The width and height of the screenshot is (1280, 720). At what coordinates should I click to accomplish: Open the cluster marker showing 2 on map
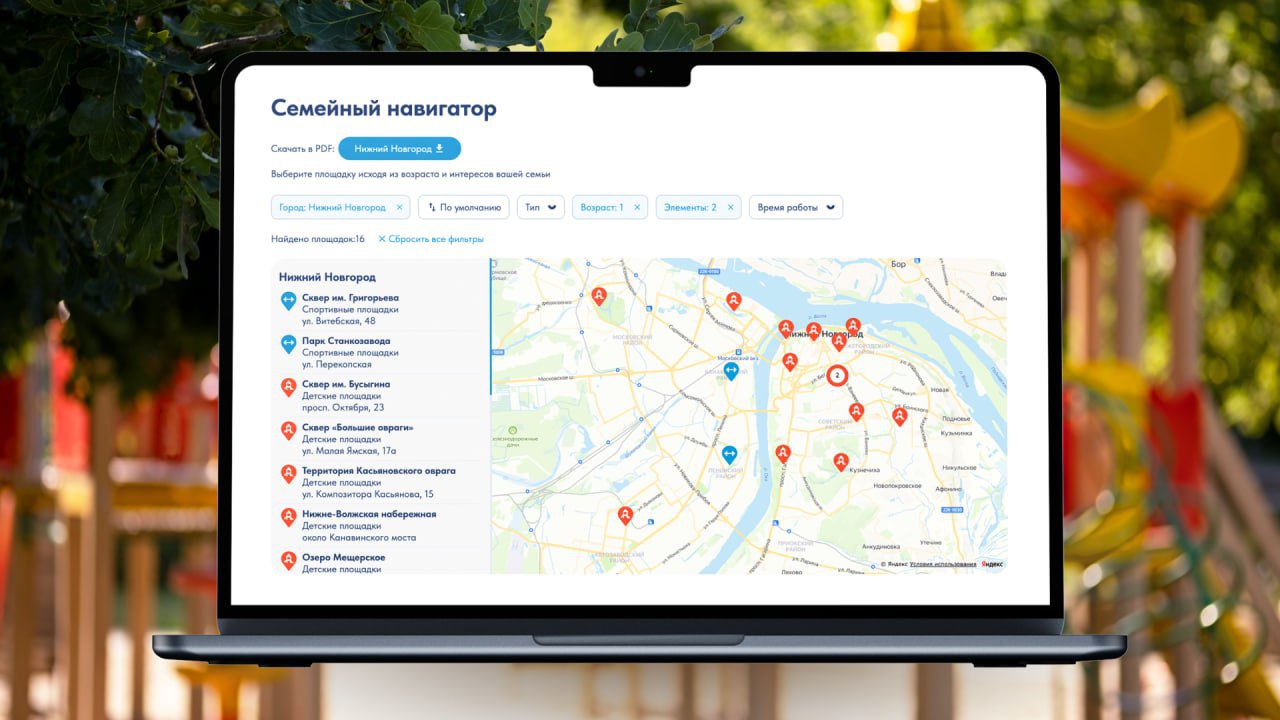pos(837,375)
